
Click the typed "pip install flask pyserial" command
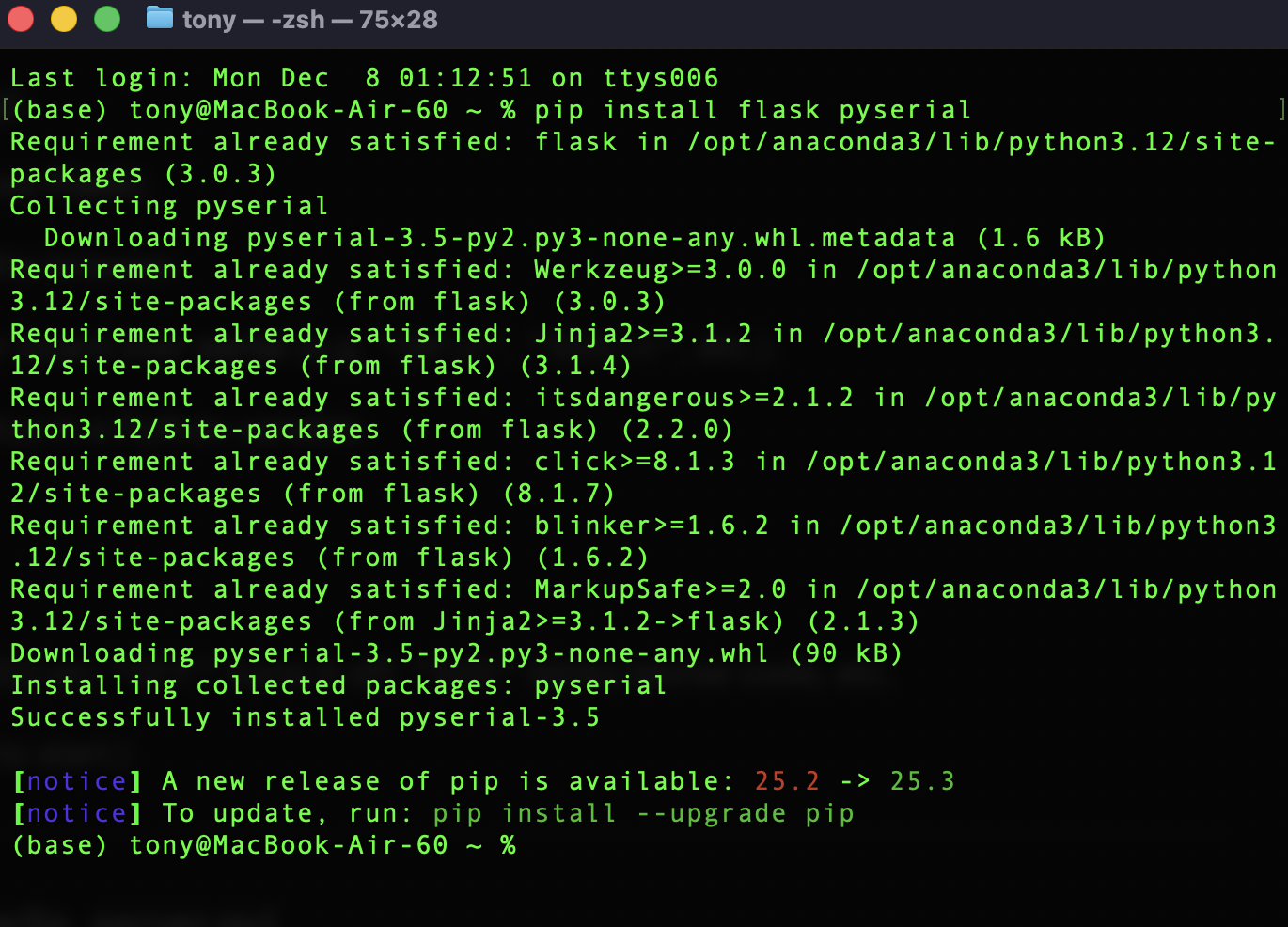pos(752,110)
